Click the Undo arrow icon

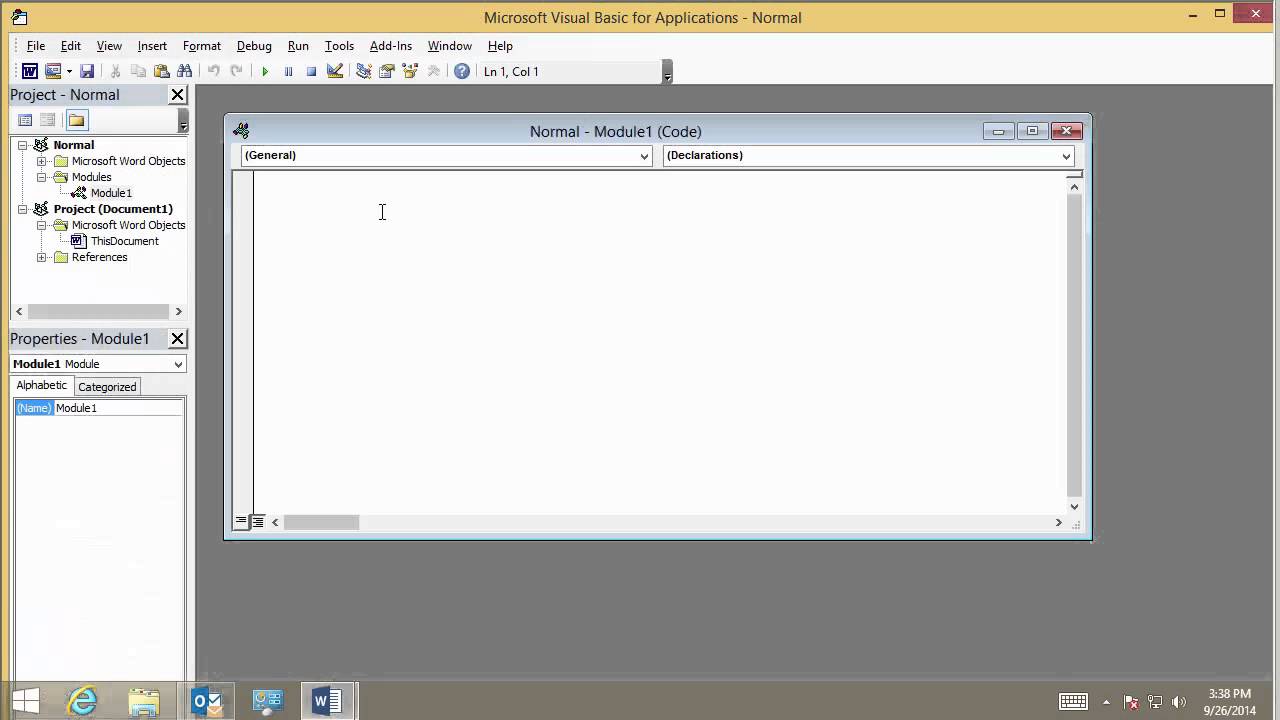point(213,71)
